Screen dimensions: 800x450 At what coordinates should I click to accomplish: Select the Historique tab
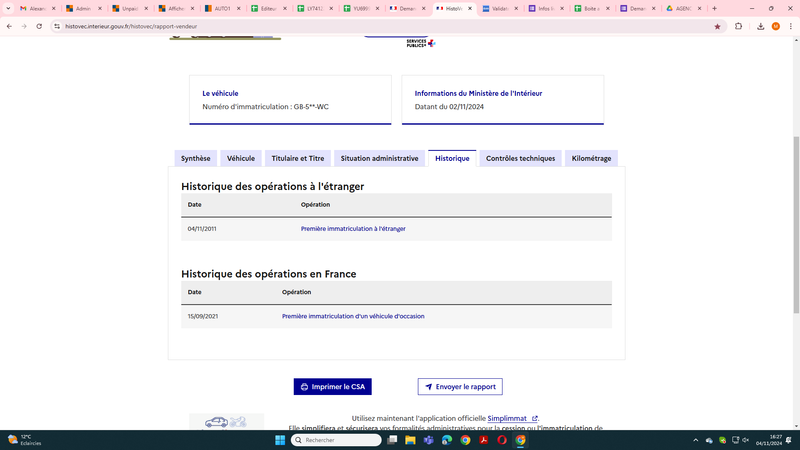point(452,158)
